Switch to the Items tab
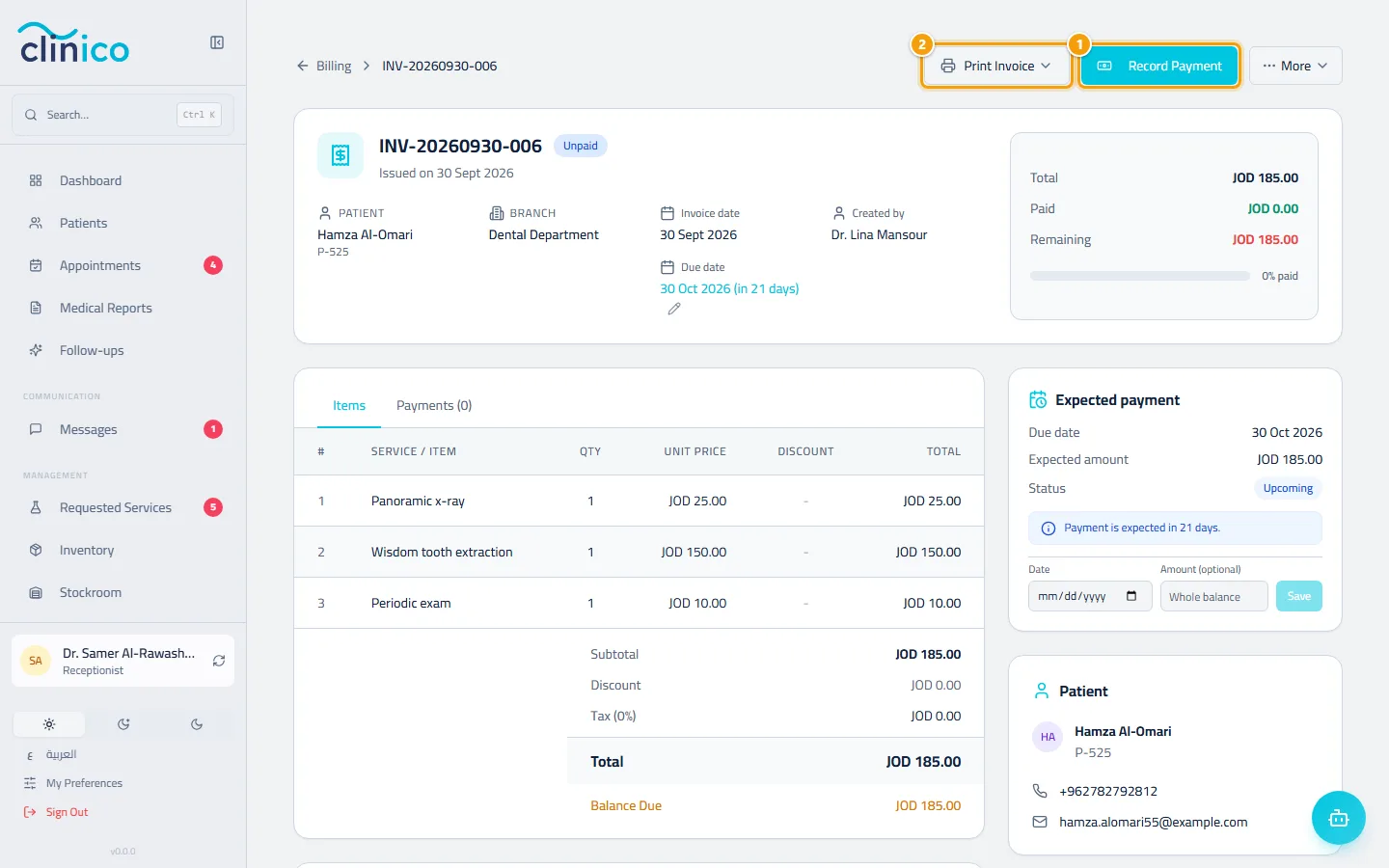The height and width of the screenshot is (868, 1389). click(x=349, y=405)
